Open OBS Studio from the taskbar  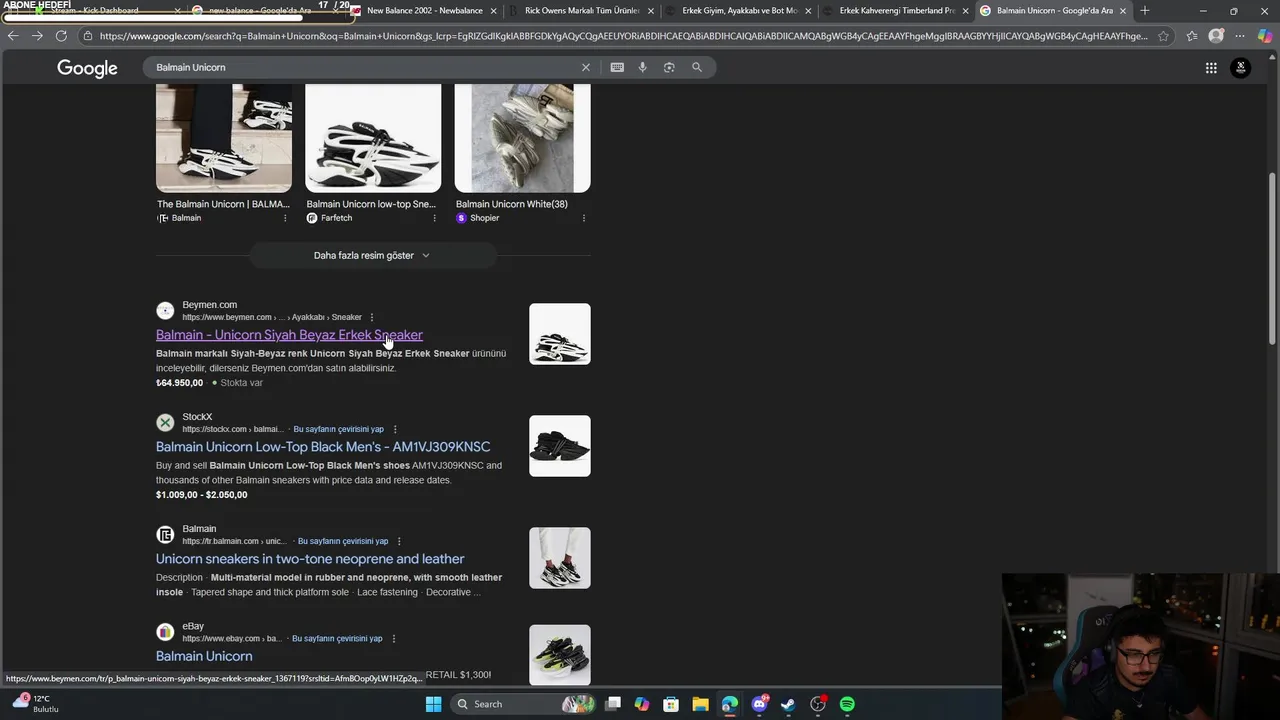(x=818, y=704)
